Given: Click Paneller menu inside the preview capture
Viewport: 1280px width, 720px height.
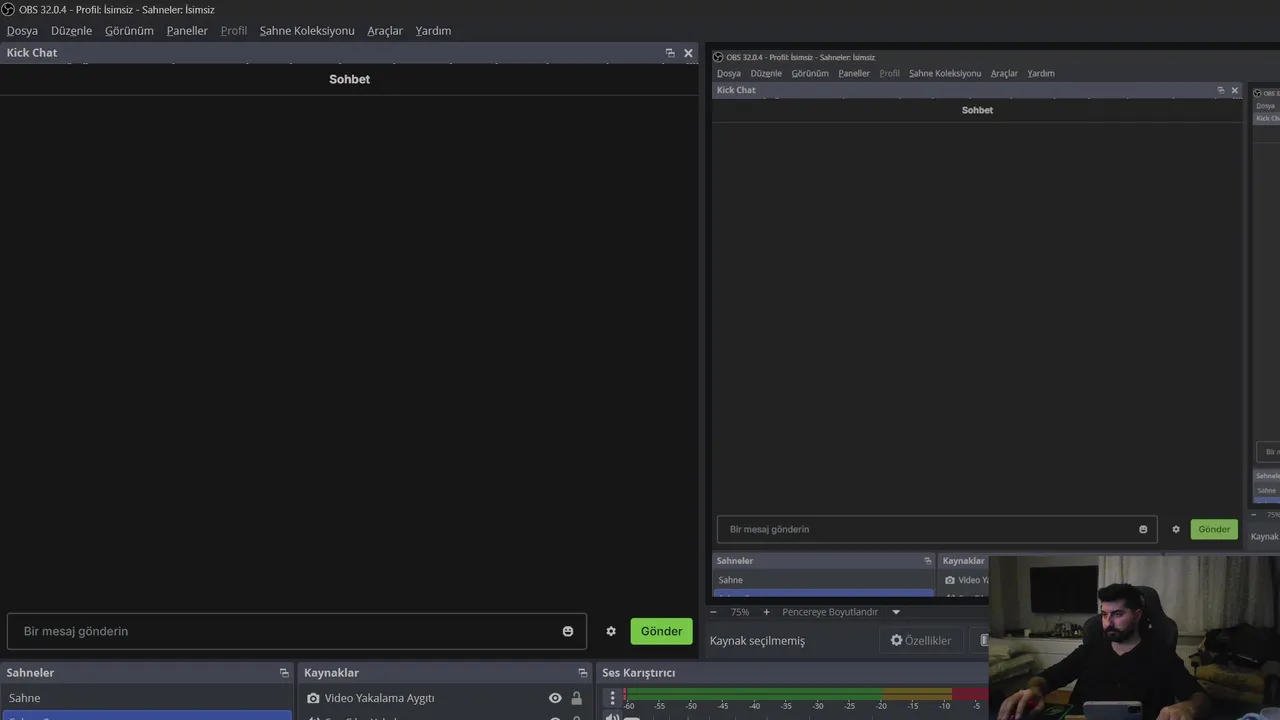Looking at the screenshot, I should tap(854, 73).
